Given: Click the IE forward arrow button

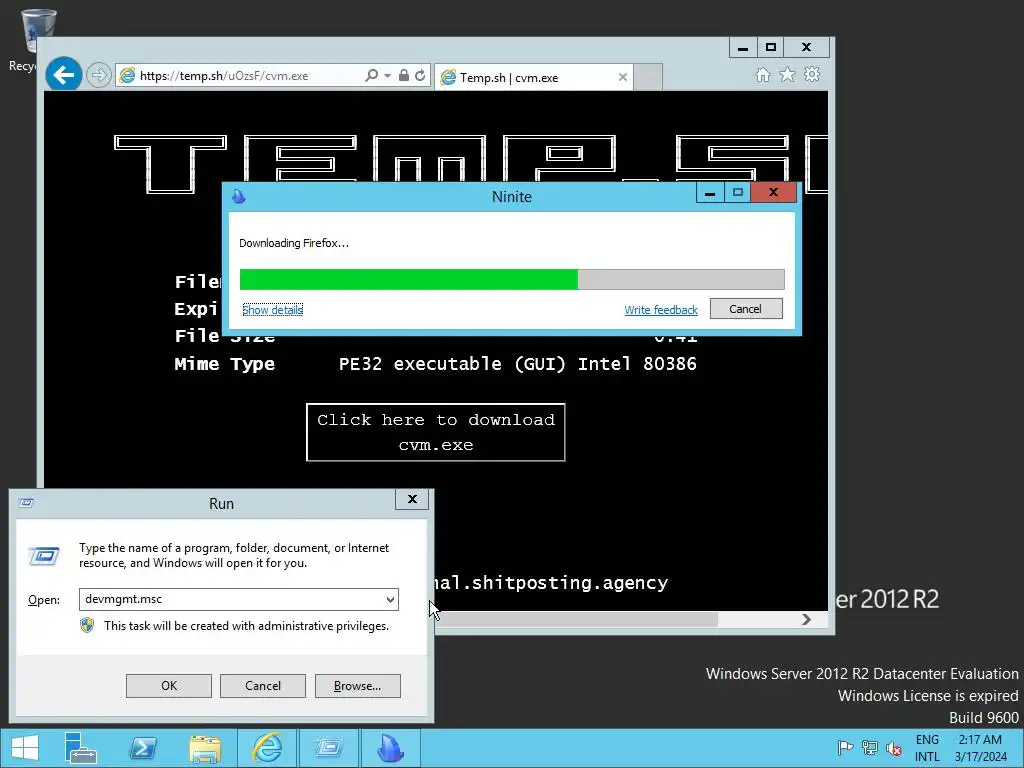Looking at the screenshot, I should pos(99,75).
